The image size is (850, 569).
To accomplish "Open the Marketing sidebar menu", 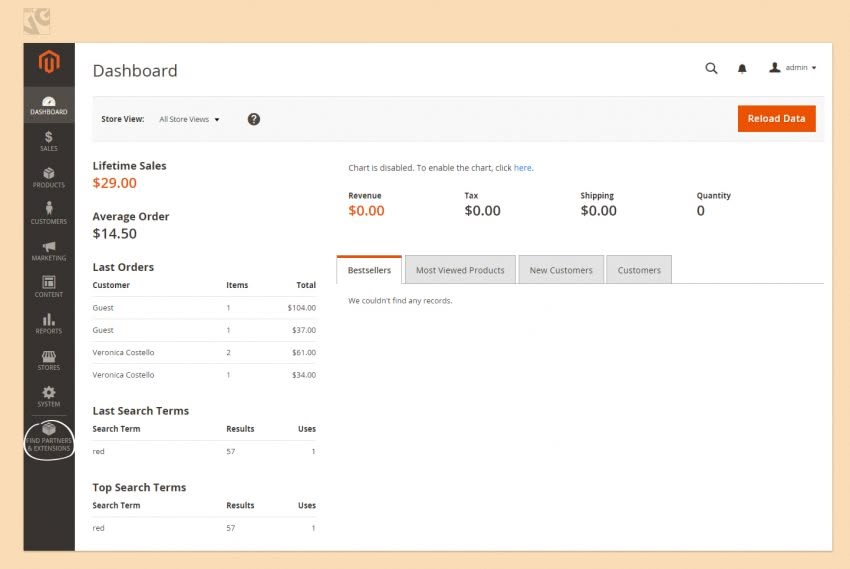I will tap(49, 250).
